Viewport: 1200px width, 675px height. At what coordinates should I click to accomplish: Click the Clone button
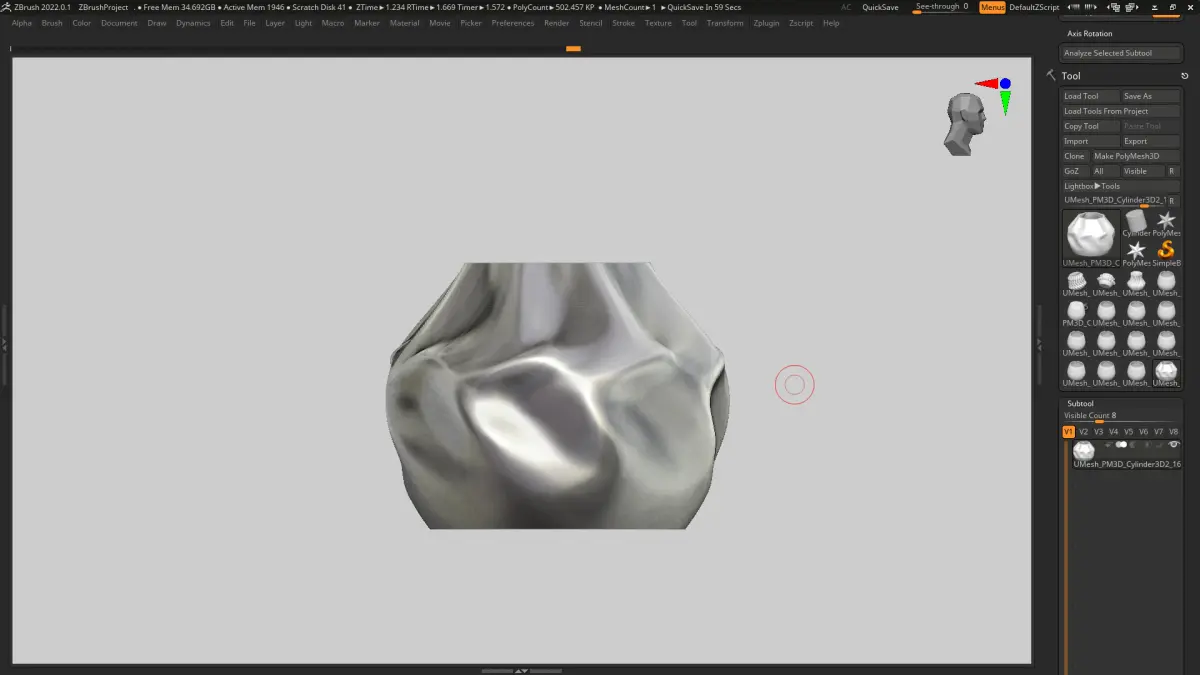[1075, 156]
